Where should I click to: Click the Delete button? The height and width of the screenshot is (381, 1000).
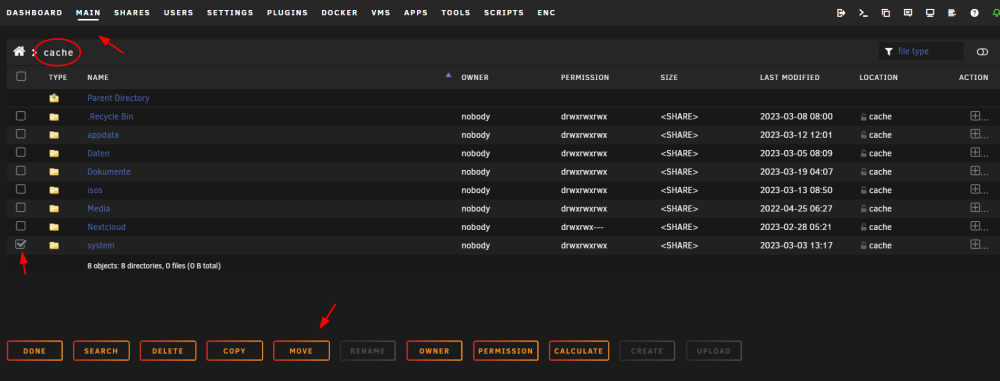coord(168,351)
